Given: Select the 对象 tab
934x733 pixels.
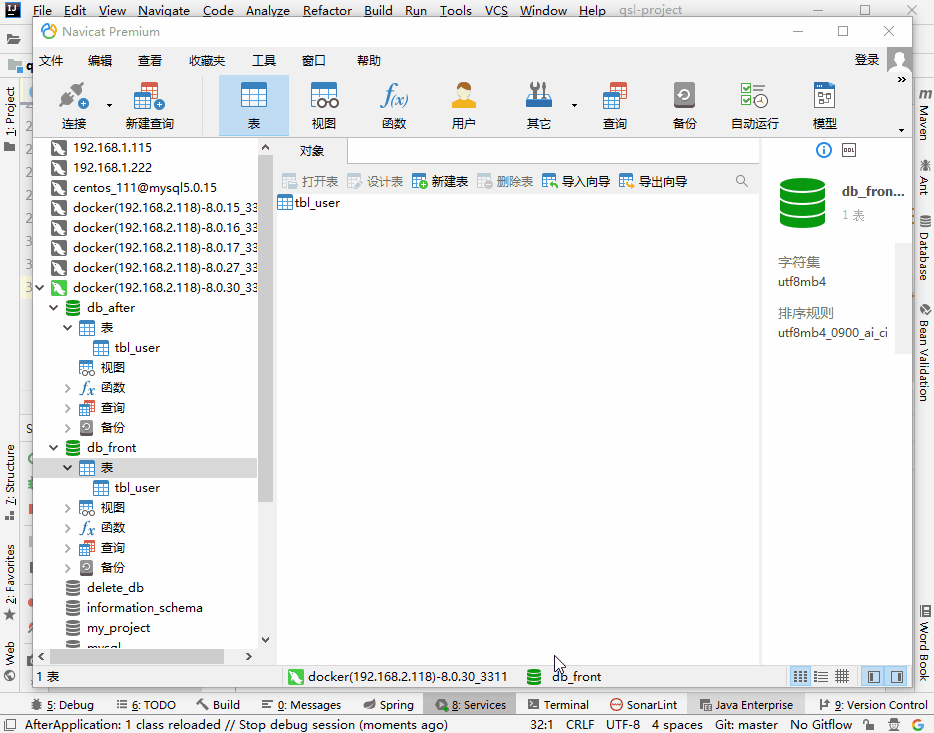Looking at the screenshot, I should pyautogui.click(x=312, y=151).
